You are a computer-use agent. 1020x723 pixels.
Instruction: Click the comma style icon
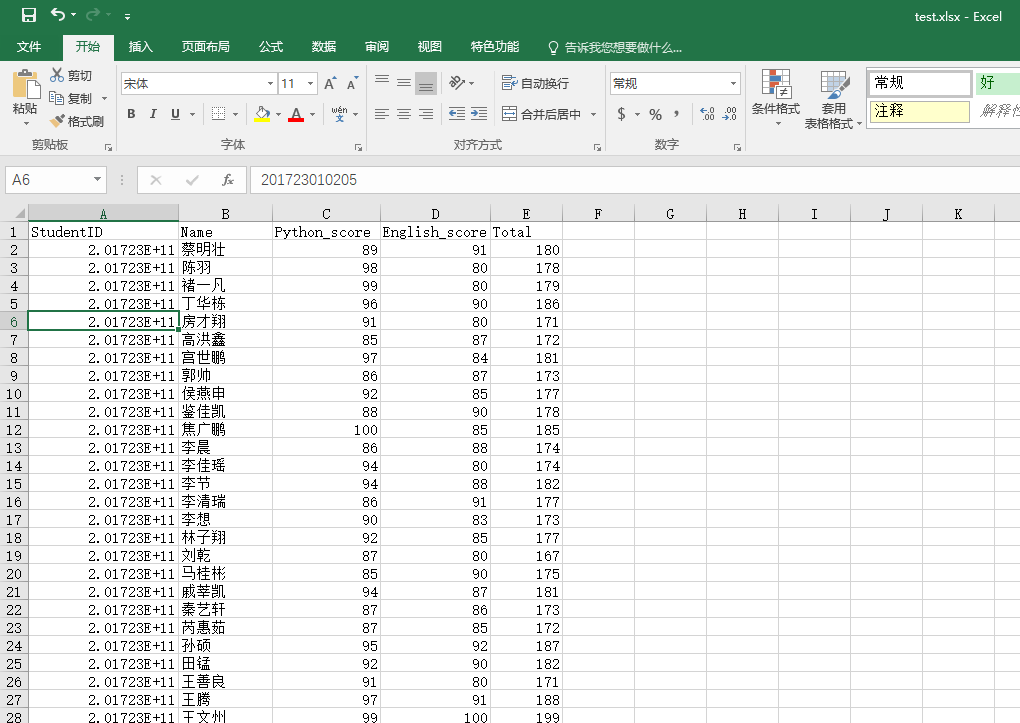click(677, 114)
